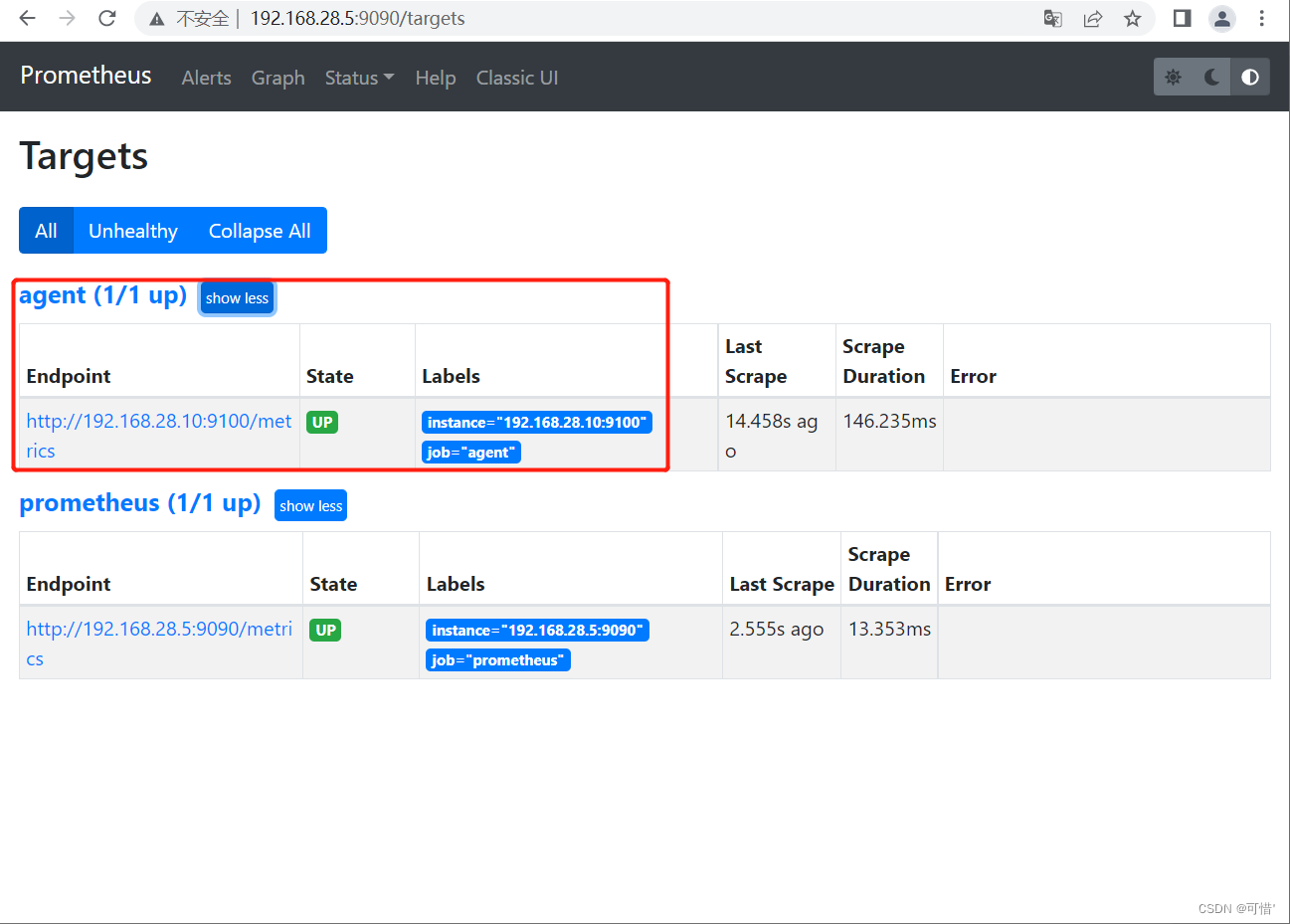Click Collapse All button
This screenshot has height=924, width=1290.
tap(260, 231)
